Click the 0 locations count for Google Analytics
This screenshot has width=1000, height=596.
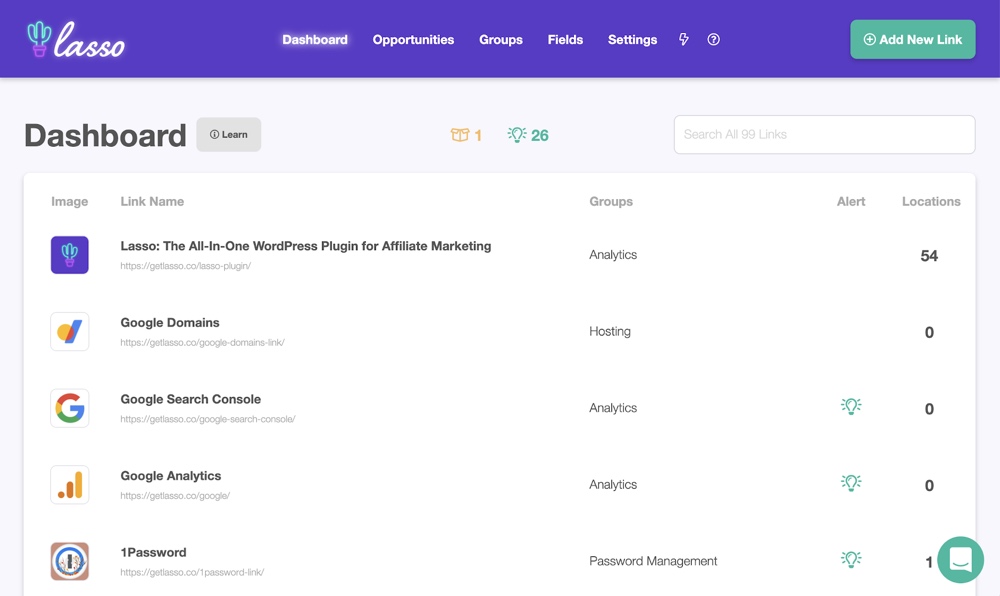[x=929, y=485]
